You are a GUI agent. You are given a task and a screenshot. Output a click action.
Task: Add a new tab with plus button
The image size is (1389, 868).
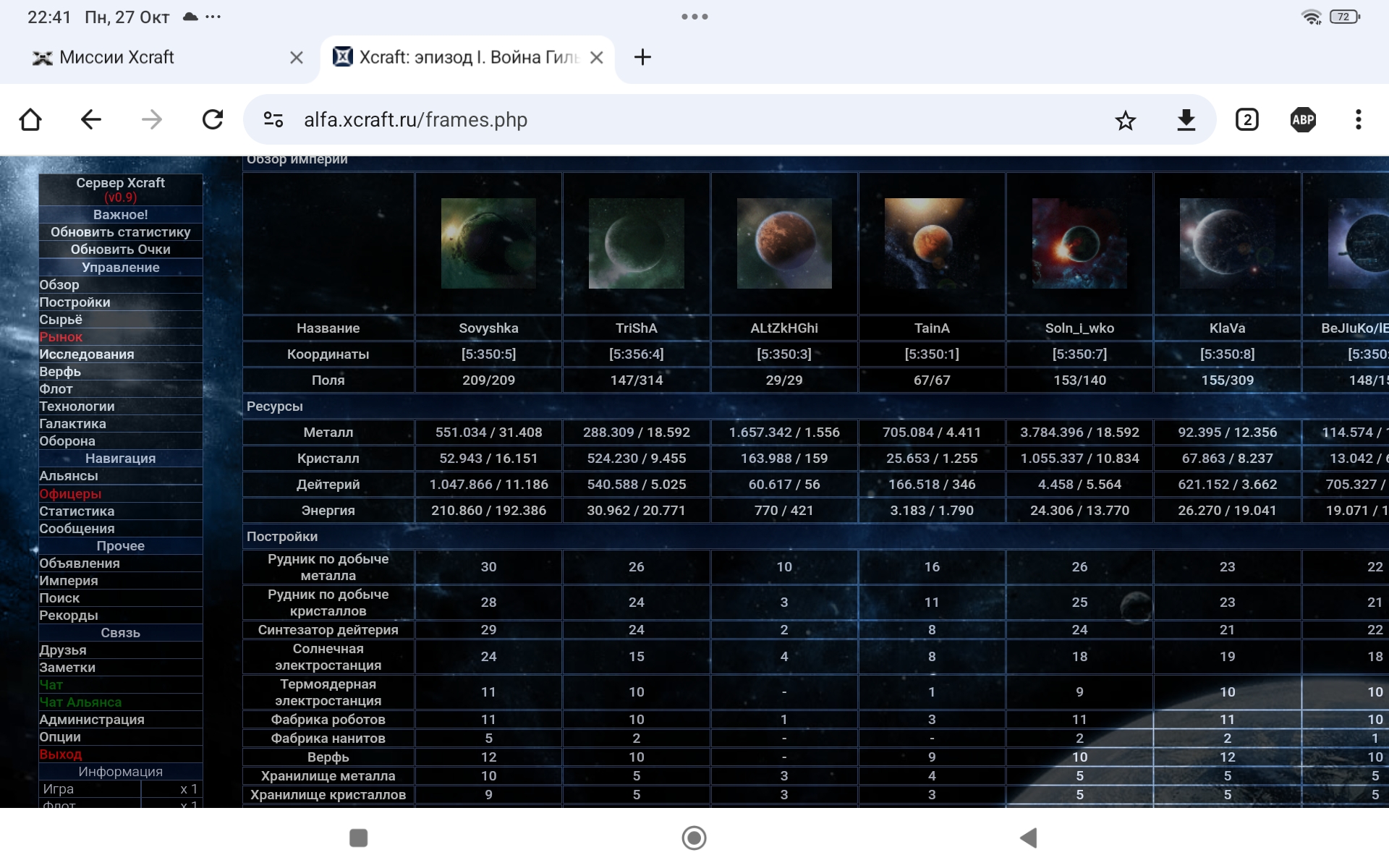(x=642, y=57)
